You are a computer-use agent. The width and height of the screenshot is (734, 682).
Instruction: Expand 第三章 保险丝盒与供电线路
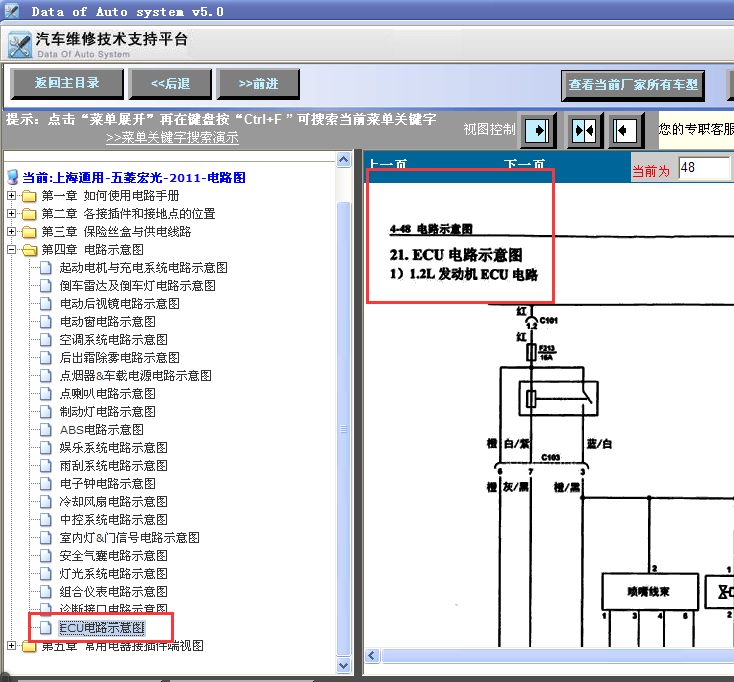click(x=12, y=231)
